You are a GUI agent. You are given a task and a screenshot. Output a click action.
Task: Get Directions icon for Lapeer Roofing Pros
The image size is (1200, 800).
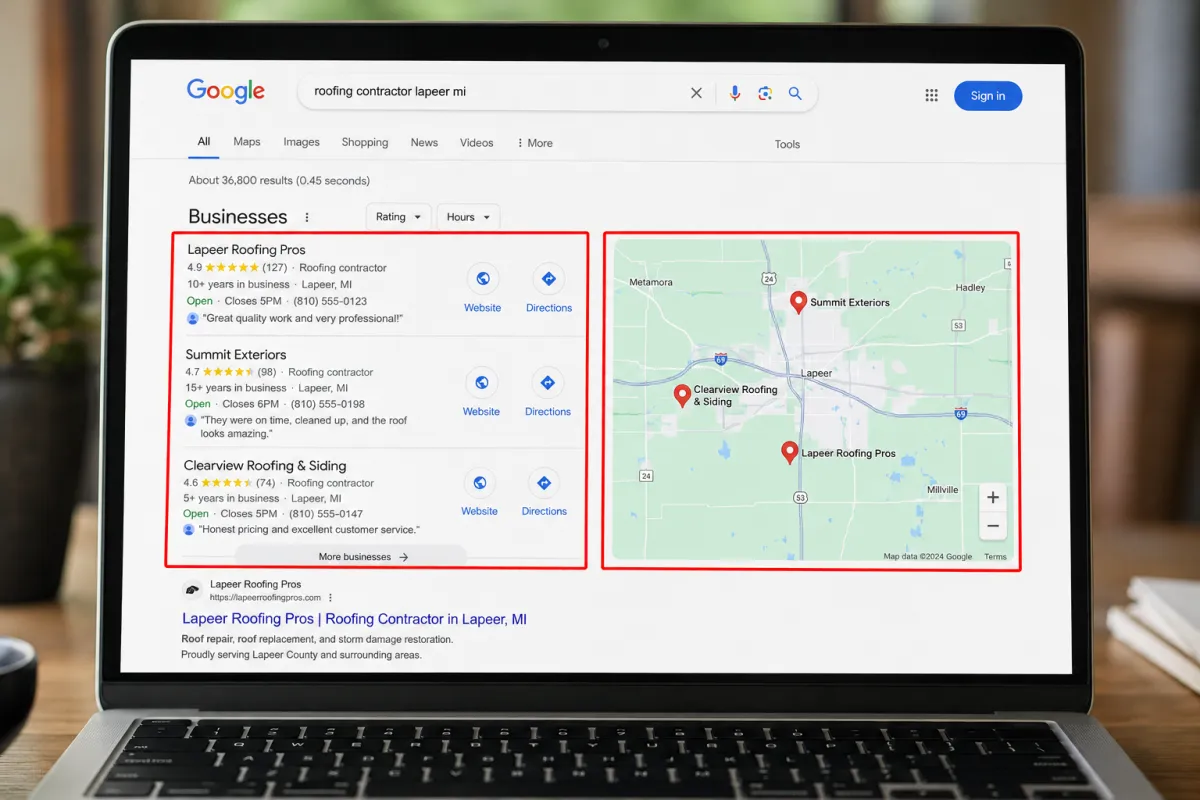click(x=548, y=279)
